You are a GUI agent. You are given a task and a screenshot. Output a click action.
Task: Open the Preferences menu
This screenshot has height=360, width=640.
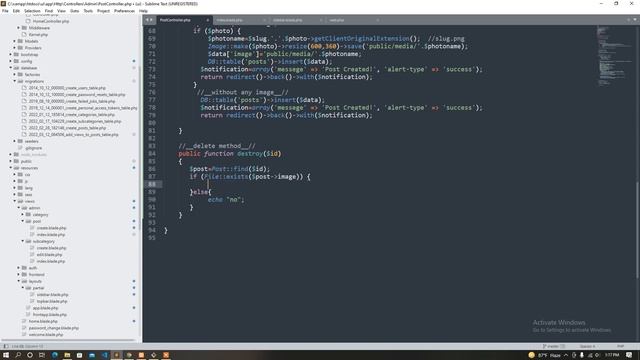[124, 11]
